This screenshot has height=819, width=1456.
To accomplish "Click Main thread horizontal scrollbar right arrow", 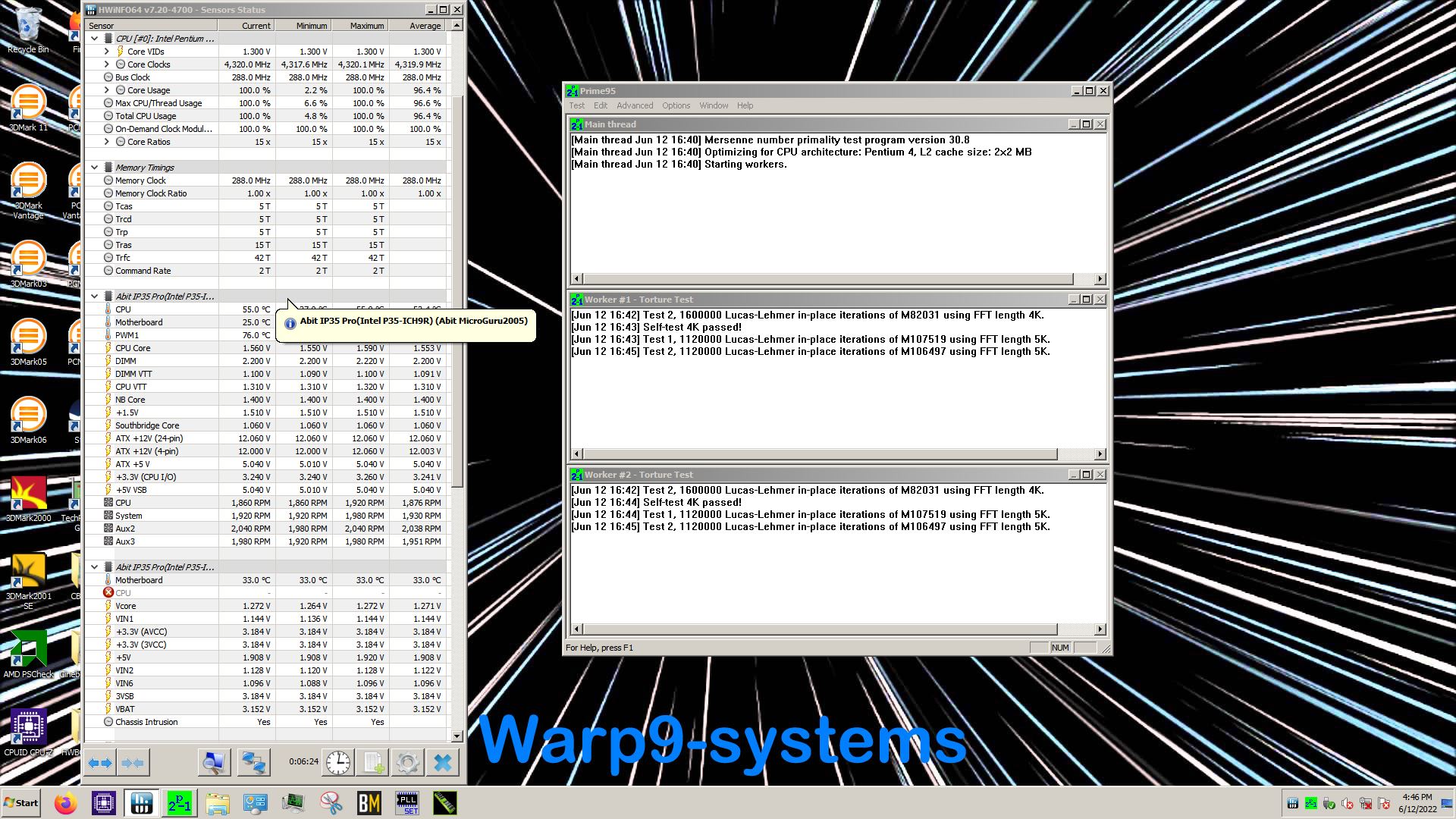I will pyautogui.click(x=1100, y=279).
